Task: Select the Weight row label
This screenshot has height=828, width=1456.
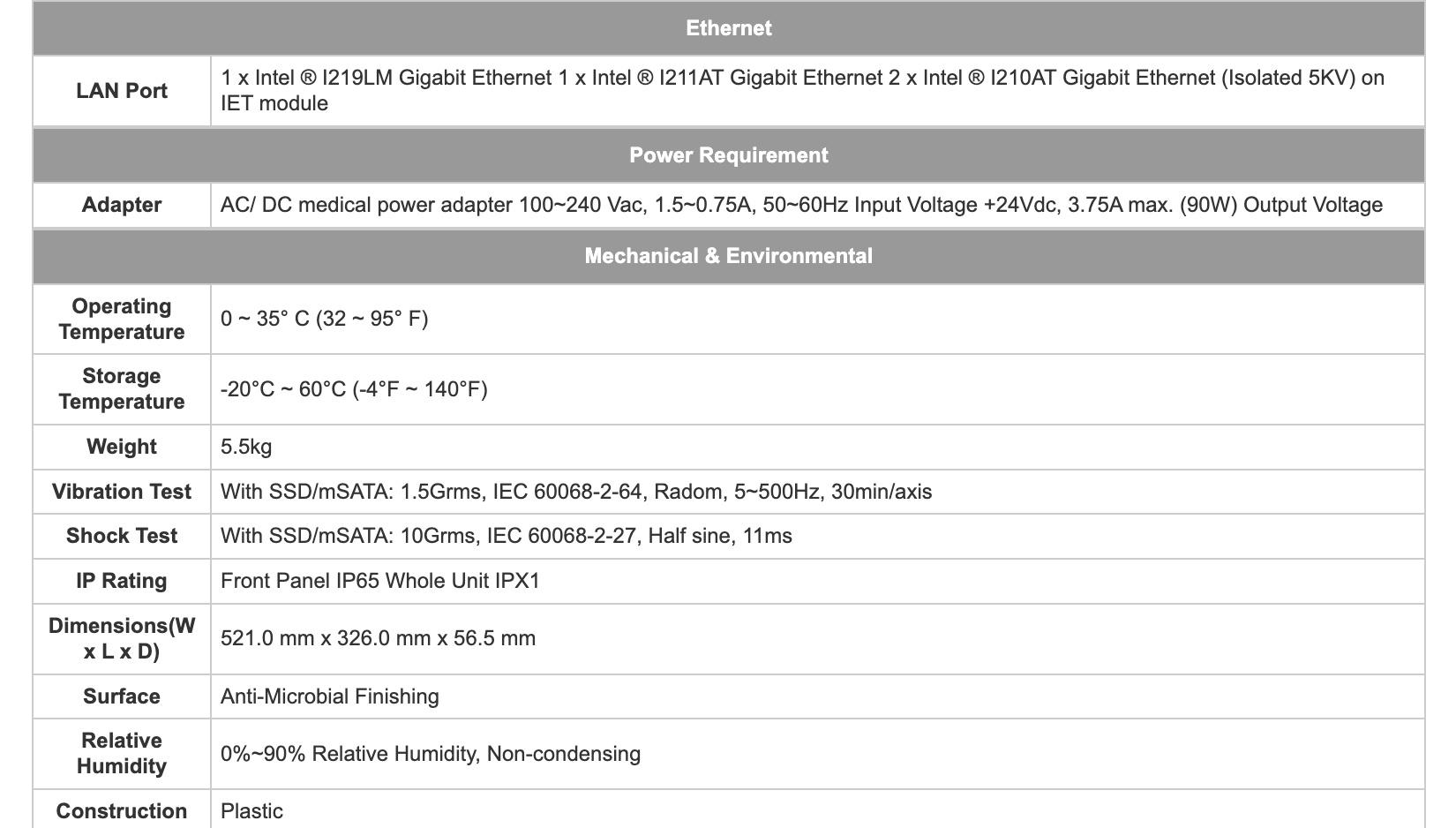Action: coord(122,447)
